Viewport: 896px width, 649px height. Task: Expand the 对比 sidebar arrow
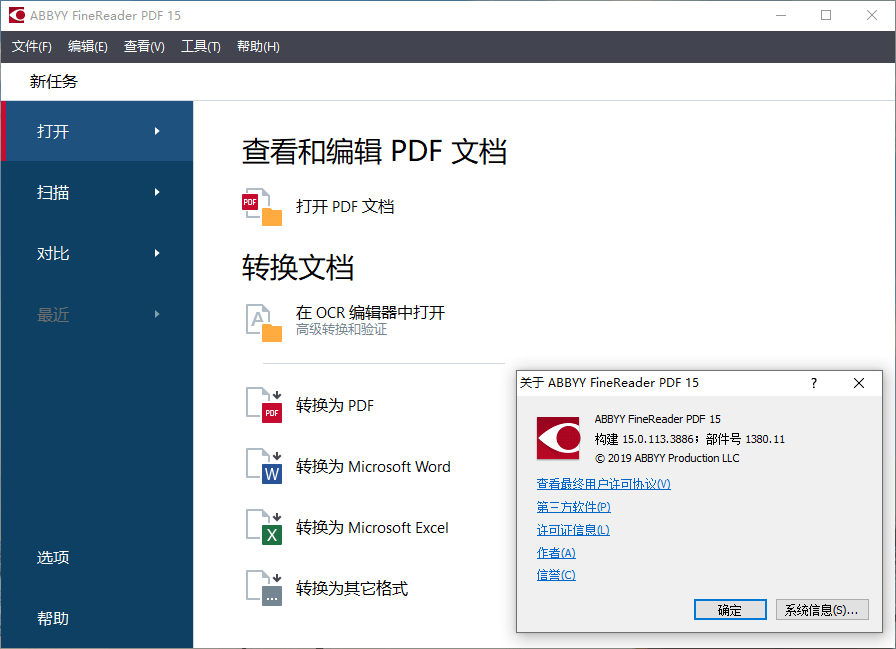click(x=157, y=253)
